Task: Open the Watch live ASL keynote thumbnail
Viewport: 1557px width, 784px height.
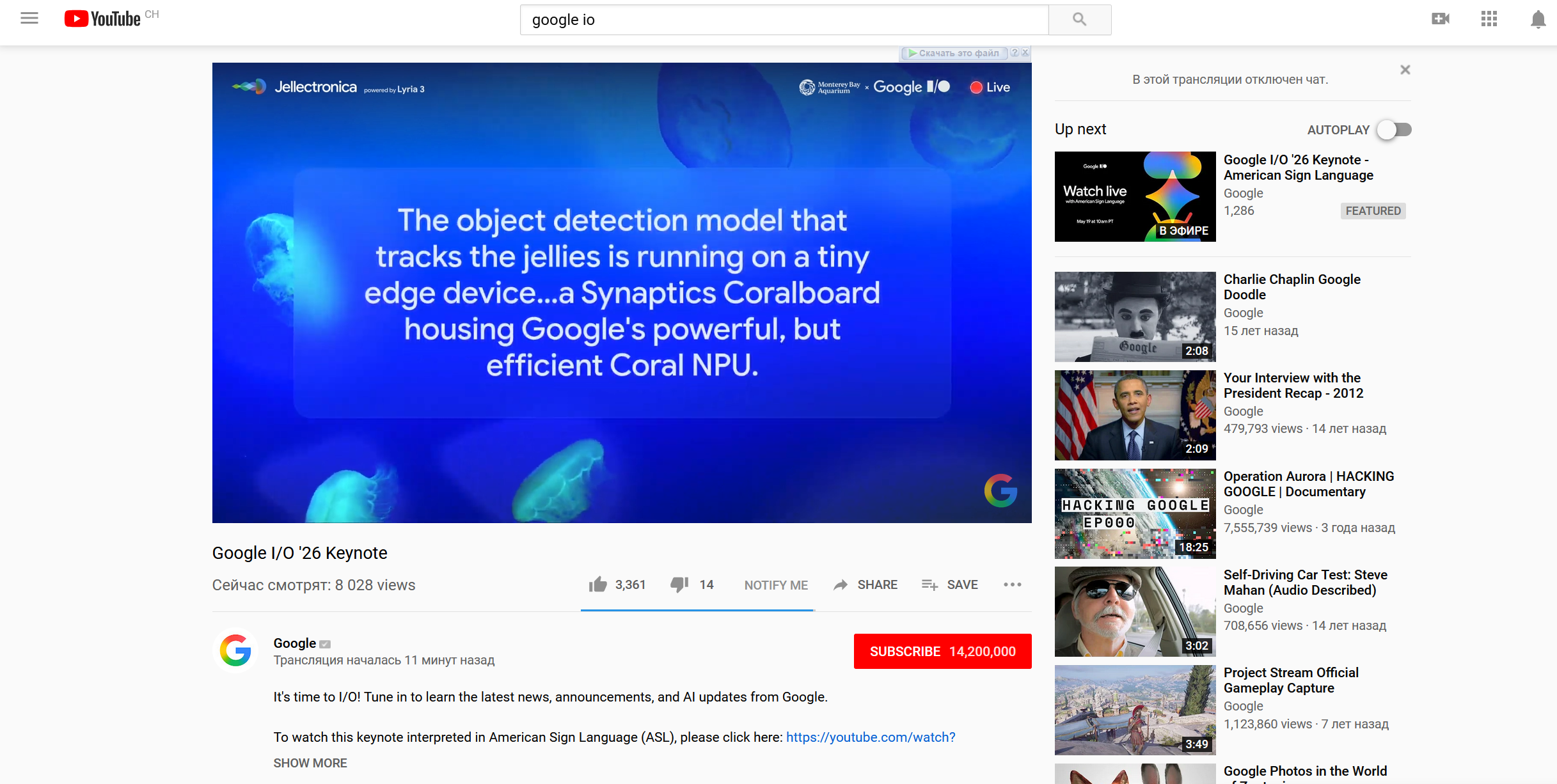Action: click(1135, 196)
